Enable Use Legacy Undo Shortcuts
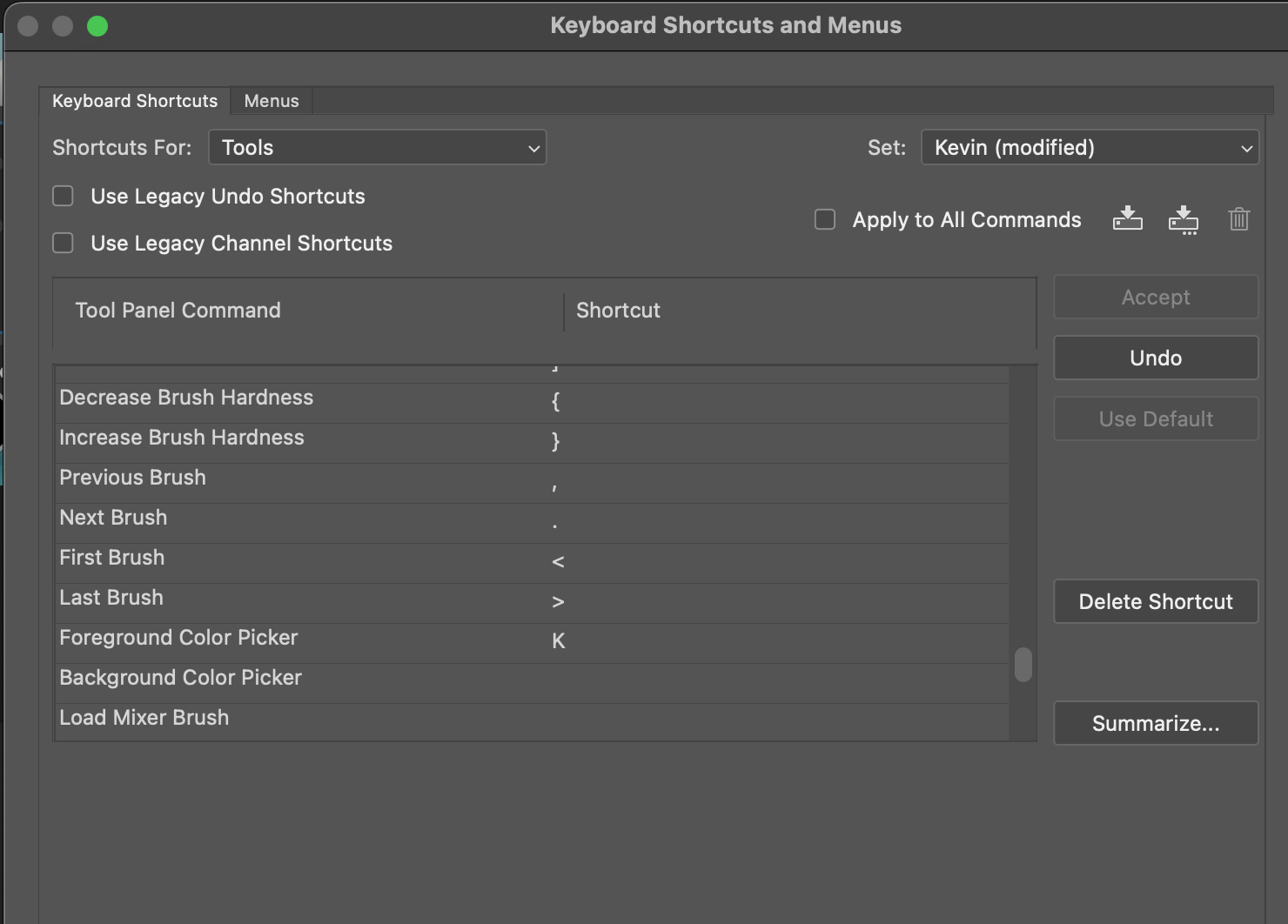 63,196
